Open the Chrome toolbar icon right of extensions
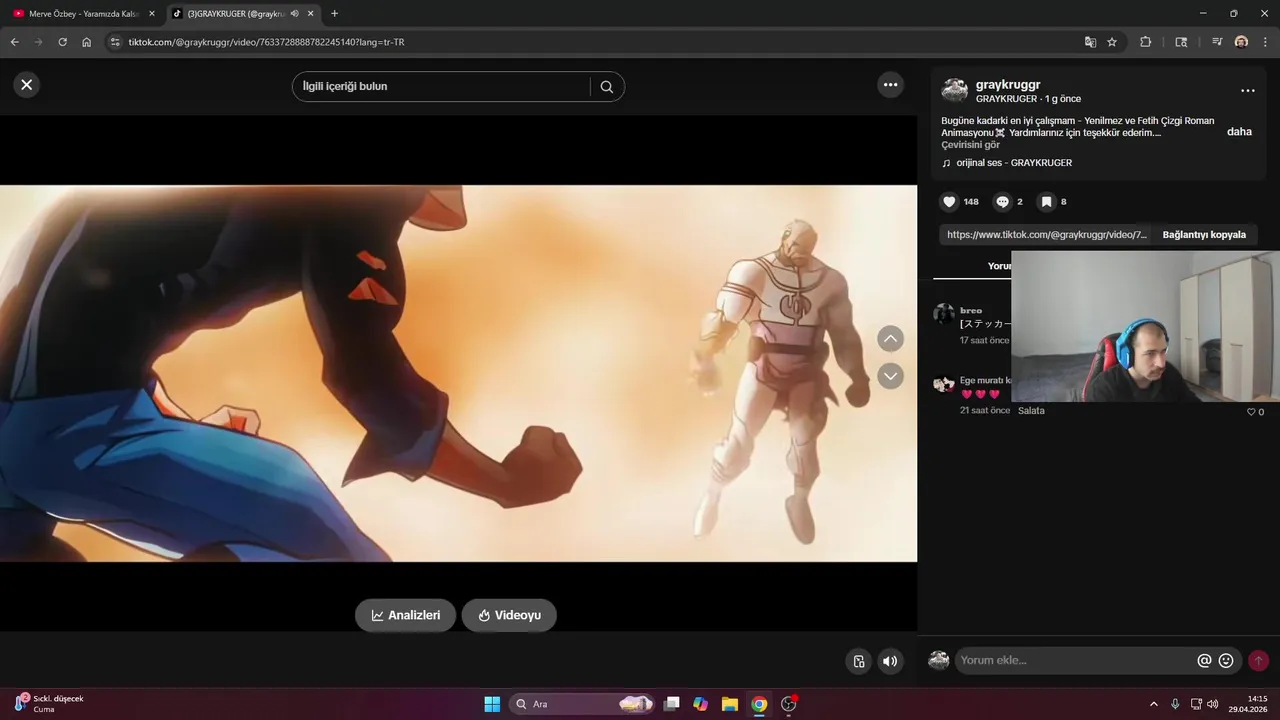 pos(1181,42)
